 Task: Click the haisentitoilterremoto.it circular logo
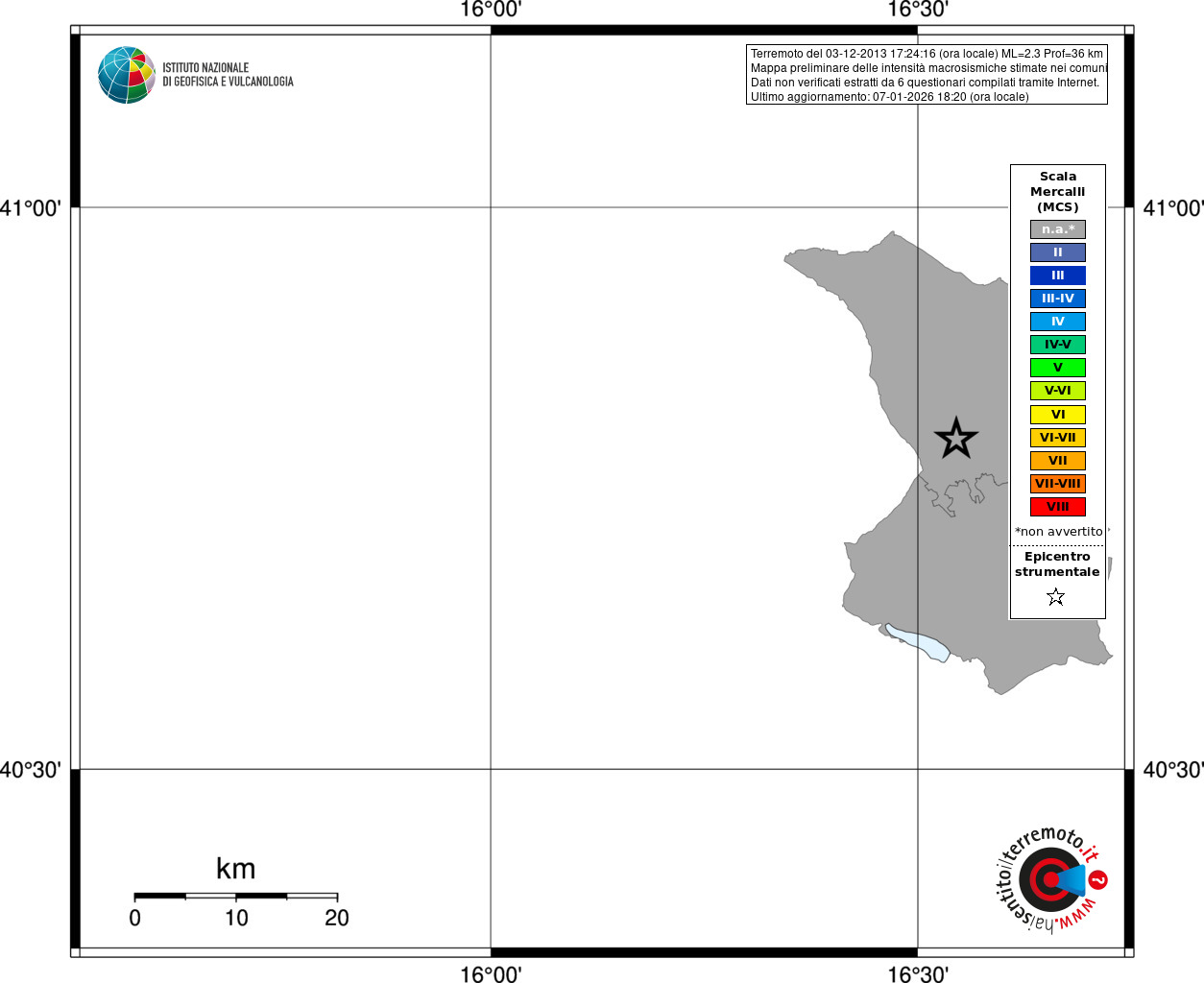[1050, 878]
